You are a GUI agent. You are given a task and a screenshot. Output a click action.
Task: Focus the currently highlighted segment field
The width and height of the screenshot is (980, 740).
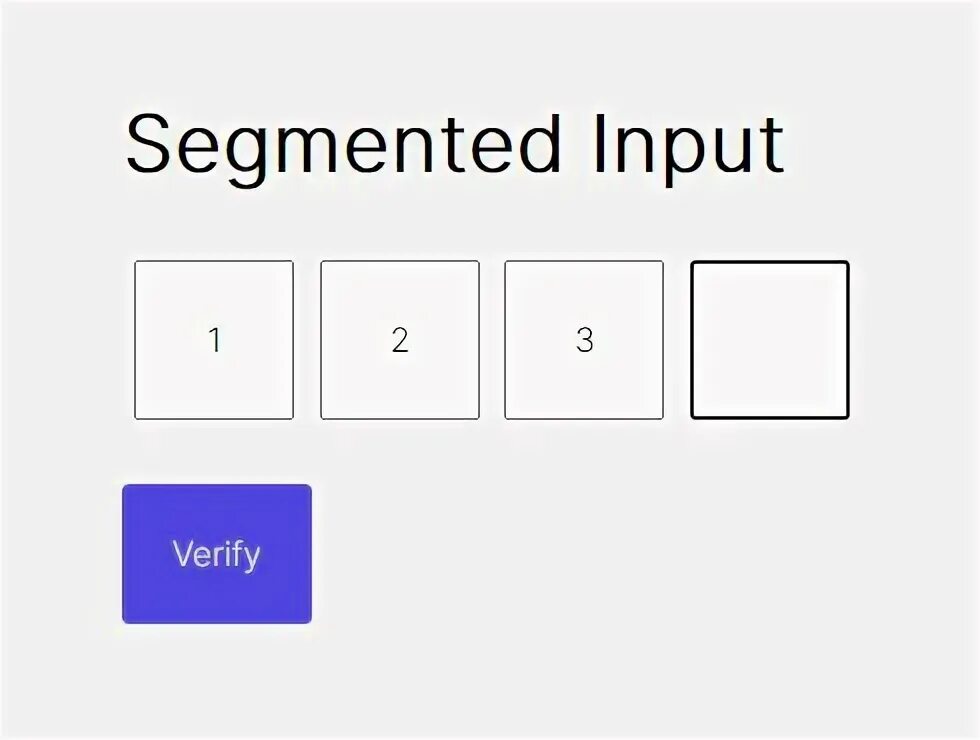point(770,340)
